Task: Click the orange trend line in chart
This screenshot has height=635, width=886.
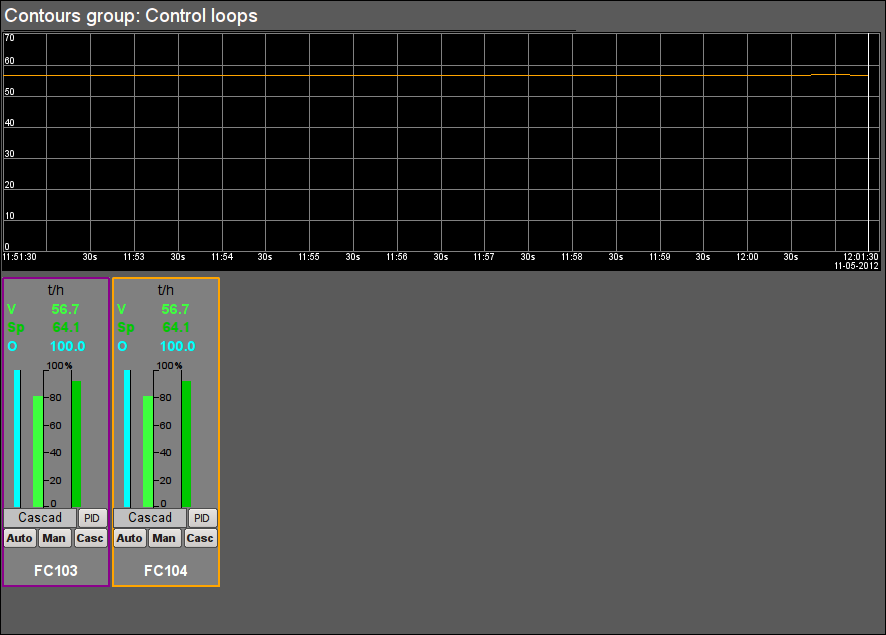Action: pyautogui.click(x=830, y=75)
